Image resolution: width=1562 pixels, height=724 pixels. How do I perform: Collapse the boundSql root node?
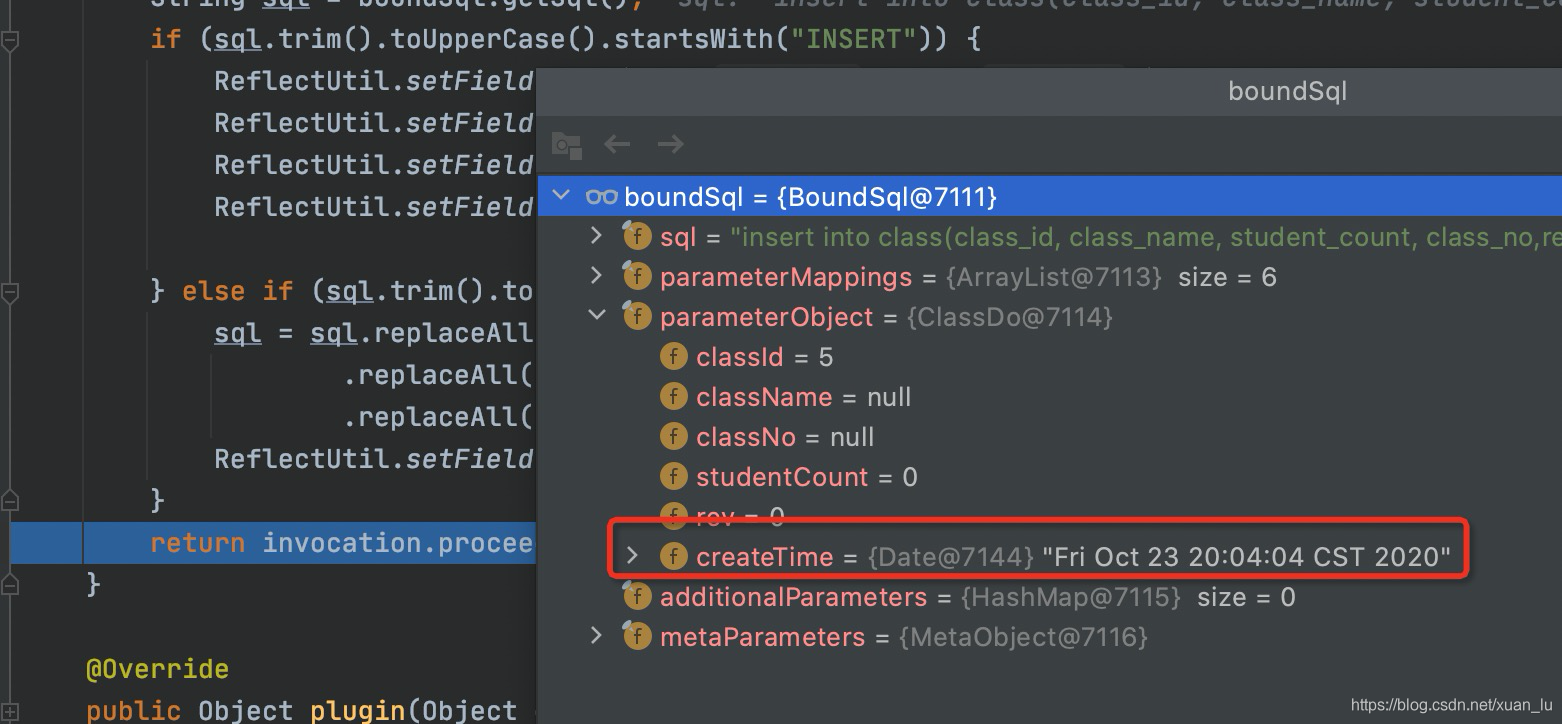(x=560, y=196)
